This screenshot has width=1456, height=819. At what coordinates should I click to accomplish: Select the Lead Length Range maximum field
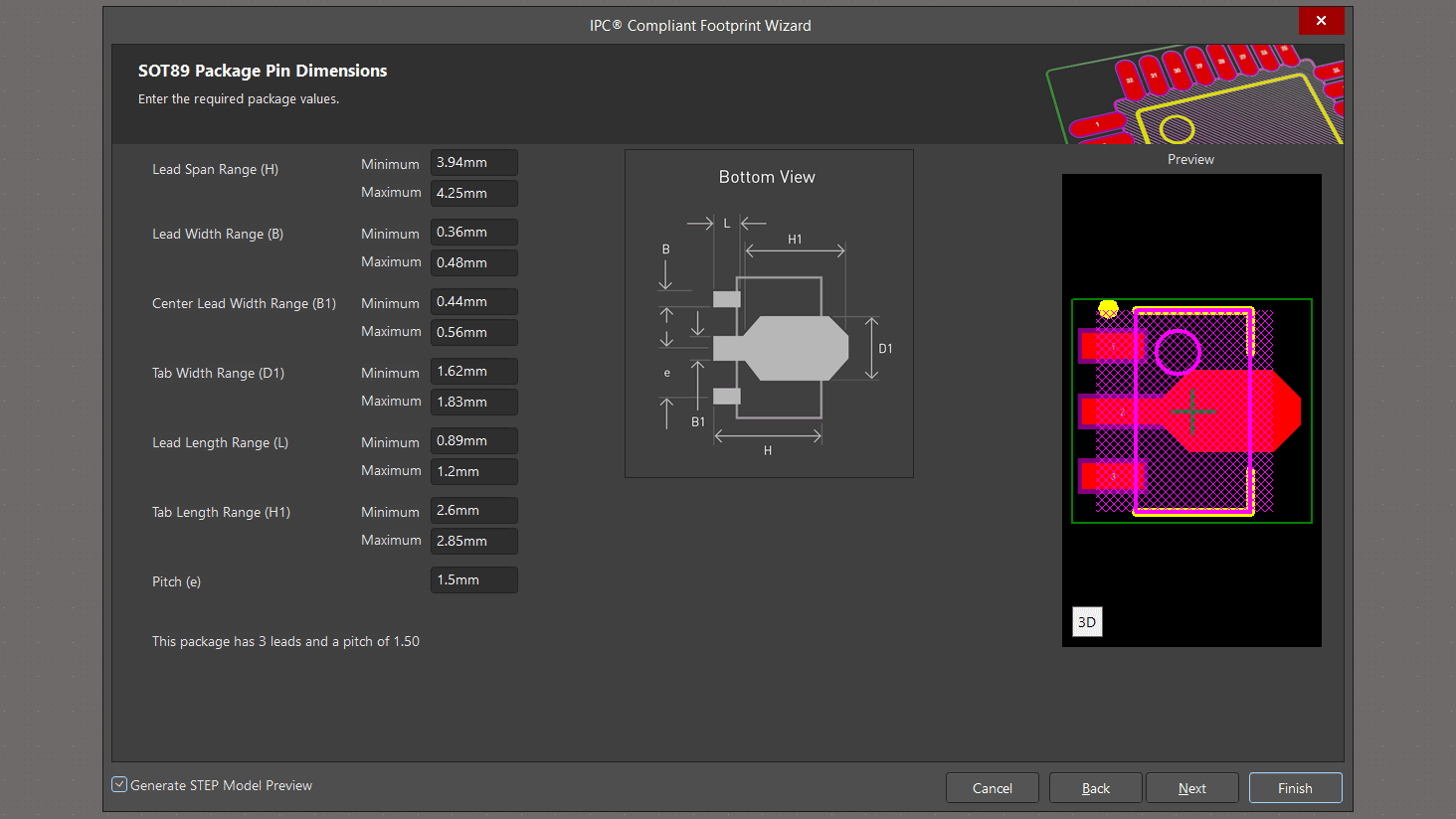(x=473, y=471)
